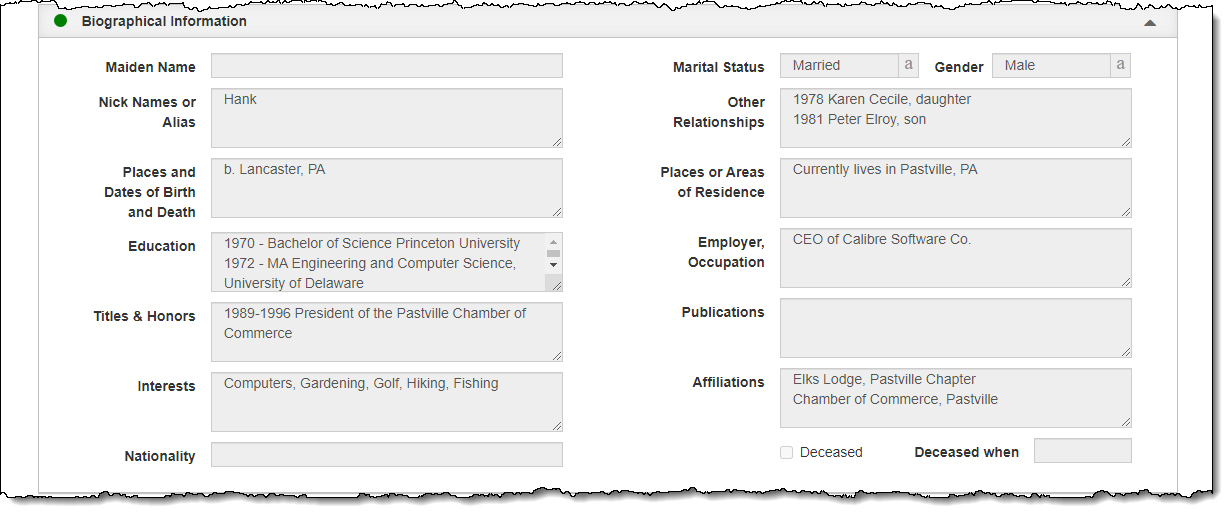
Task: Select the empty Publications text area
Action: [955, 328]
